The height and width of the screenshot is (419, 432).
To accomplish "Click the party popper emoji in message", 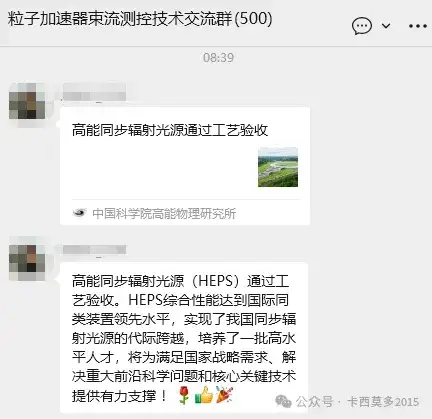I will point(224,395).
